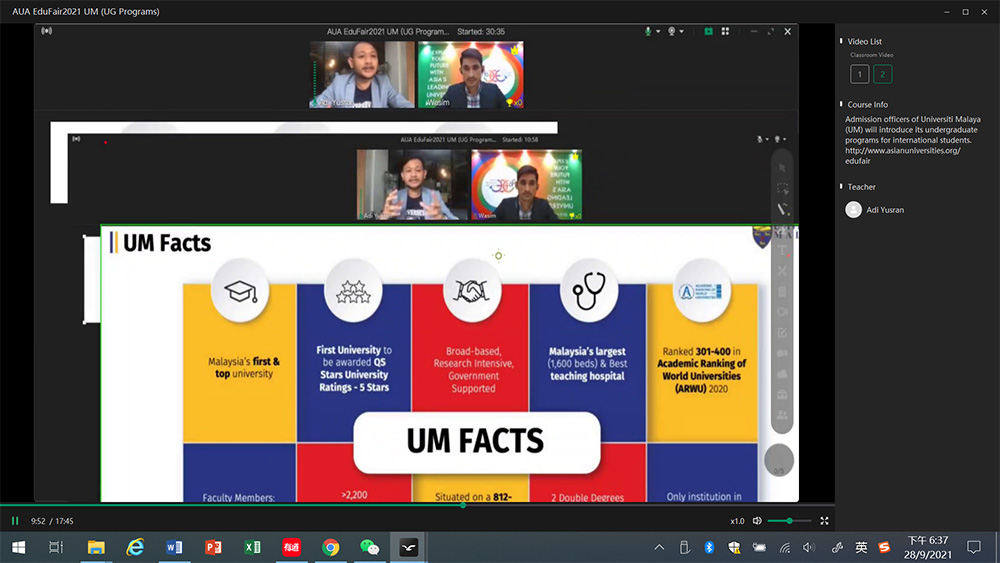Open Windows Security tray icon

(x=734, y=547)
